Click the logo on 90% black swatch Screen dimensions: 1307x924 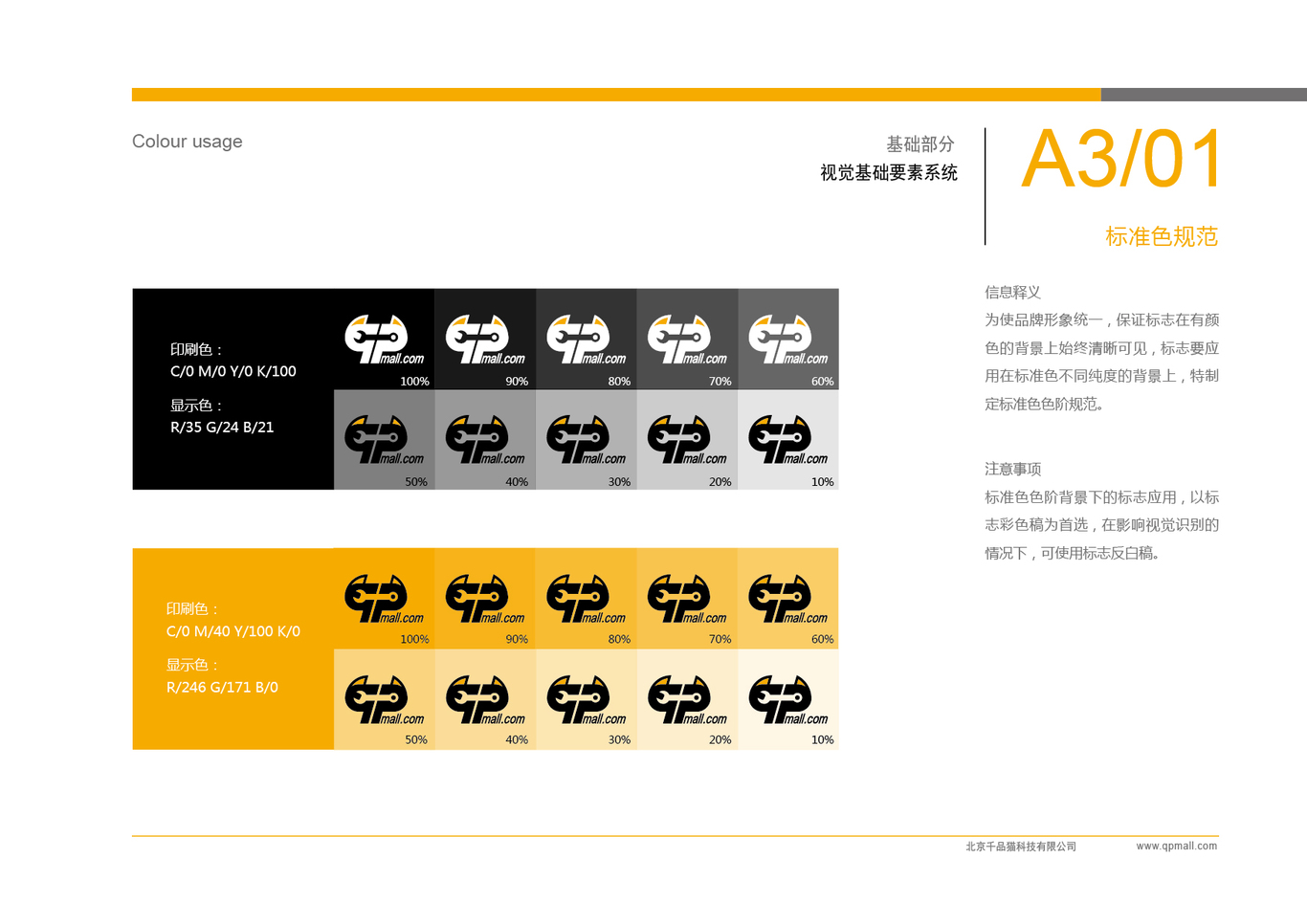pos(485,340)
